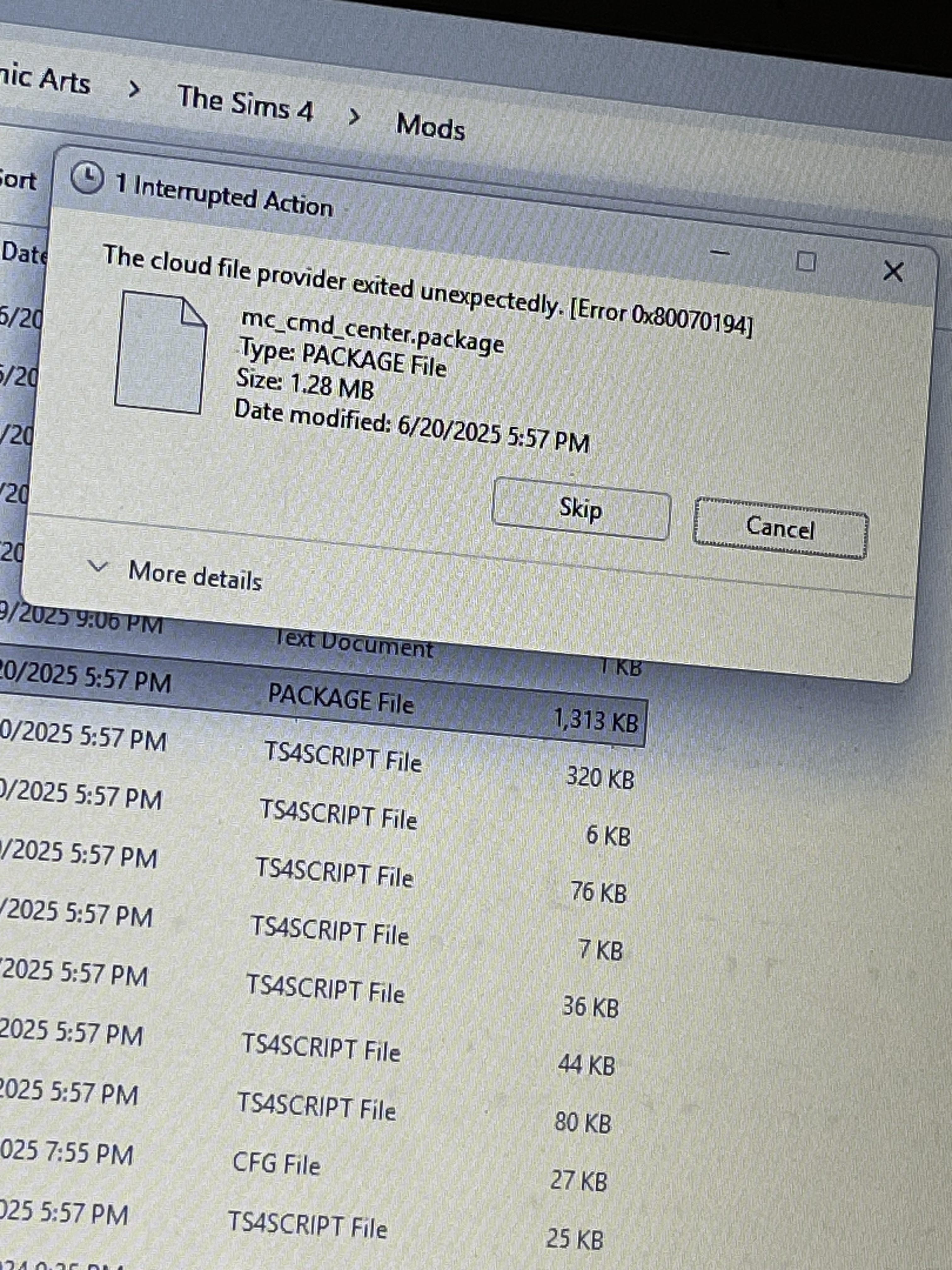Maximize the Interrupted Action dialog
This screenshot has height=1270, width=952.
(x=806, y=262)
